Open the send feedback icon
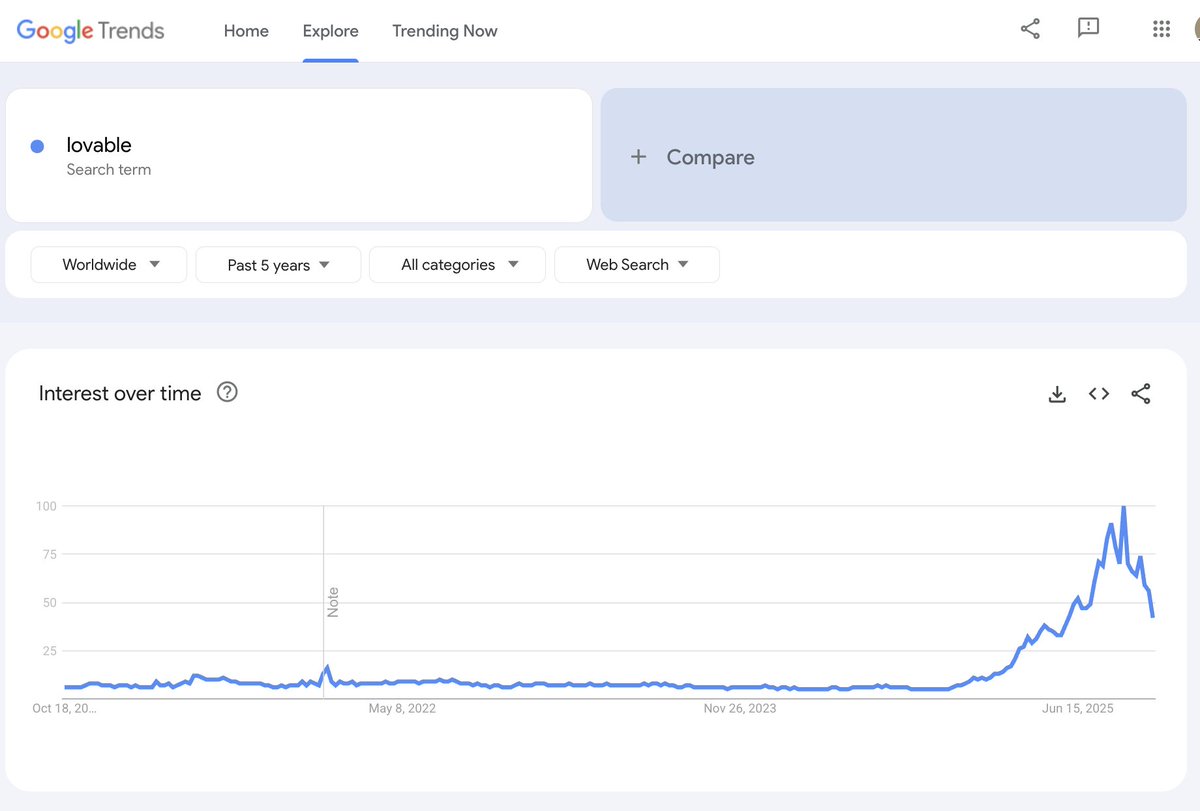 pyautogui.click(x=1089, y=29)
